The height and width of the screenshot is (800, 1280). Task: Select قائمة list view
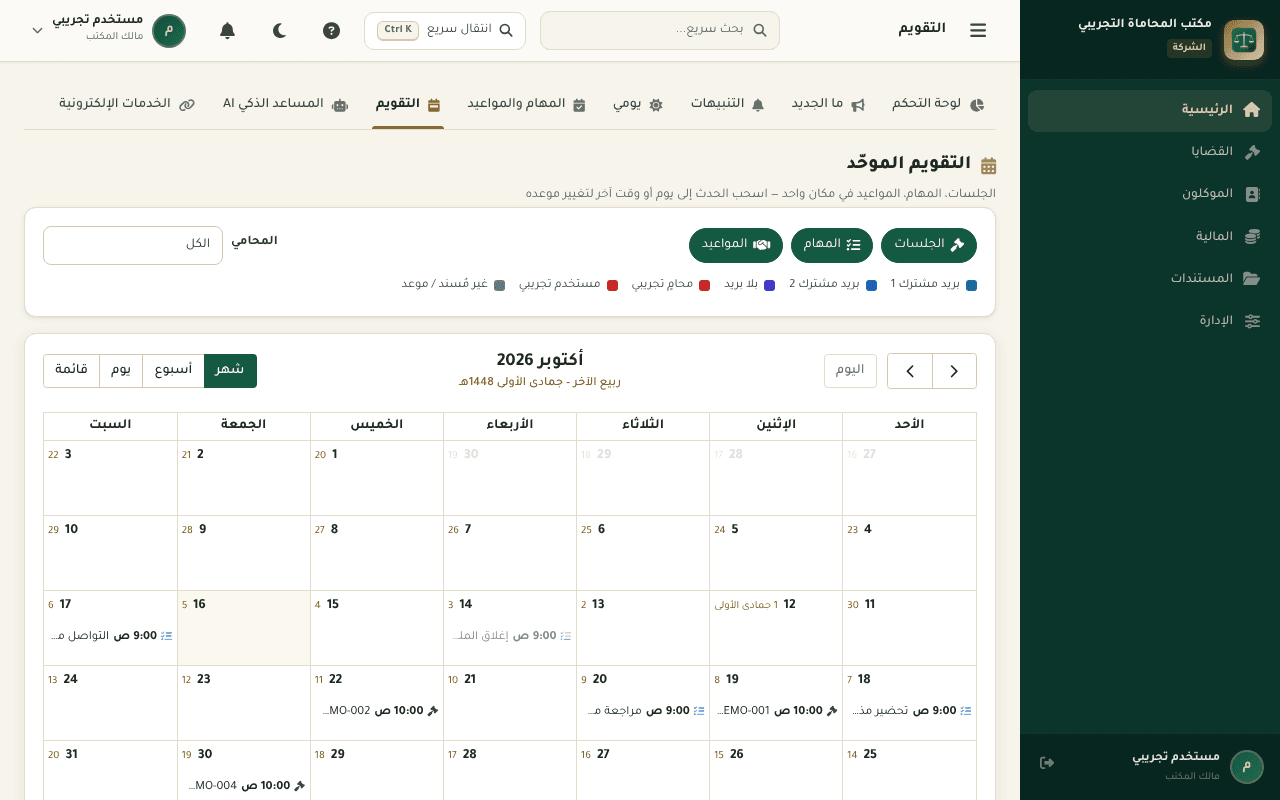(71, 371)
